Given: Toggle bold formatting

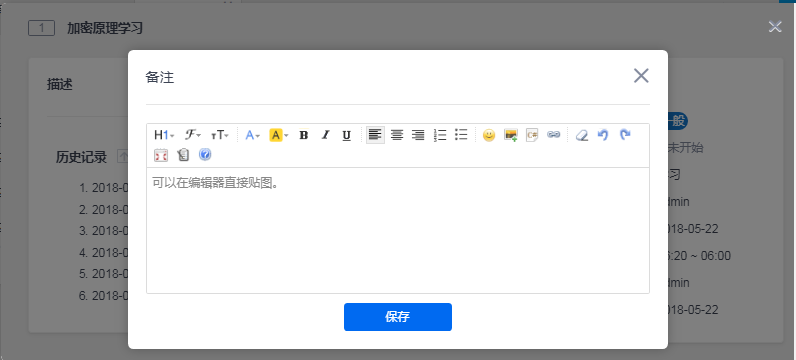Looking at the screenshot, I should (x=304, y=135).
